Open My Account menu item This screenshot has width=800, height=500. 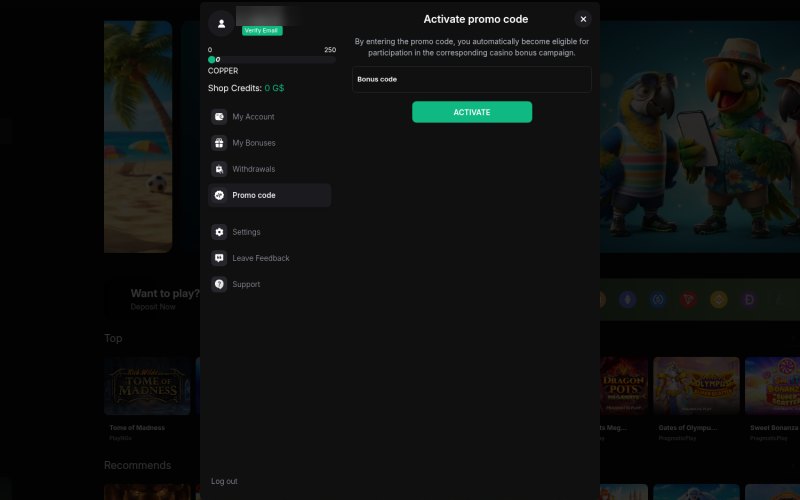click(269, 117)
